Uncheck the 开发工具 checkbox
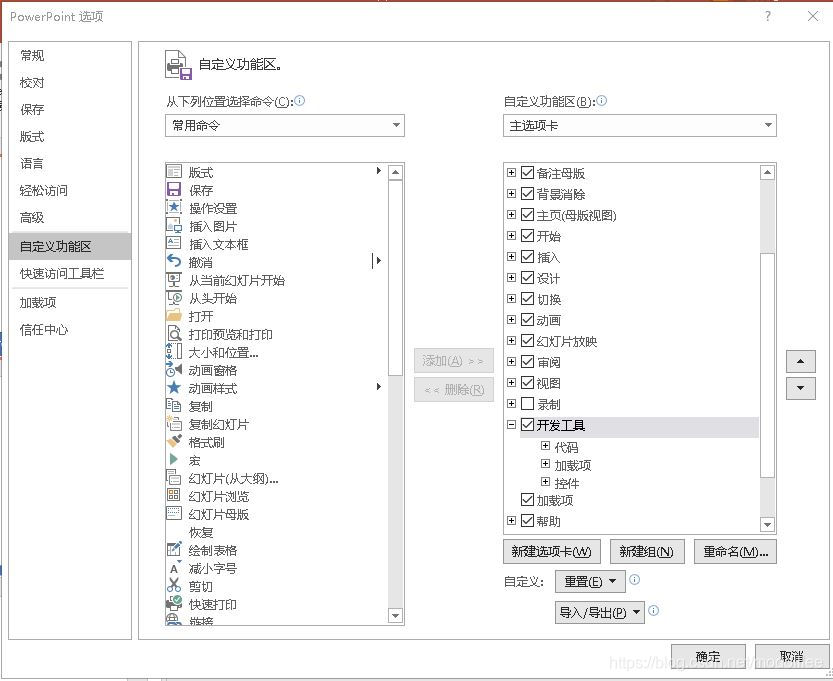Screen dimensions: 833x681 coord(527,425)
